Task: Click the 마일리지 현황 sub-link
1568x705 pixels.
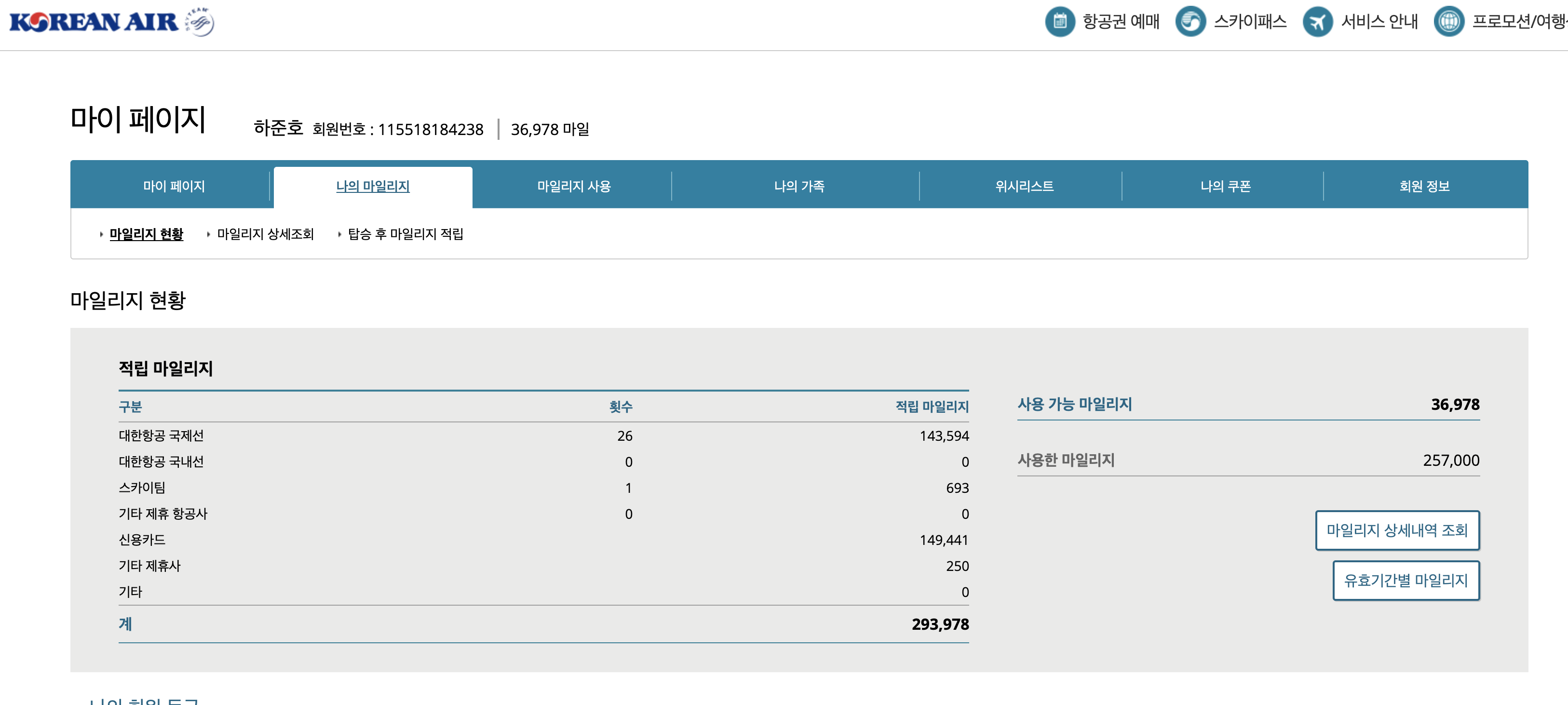Action: tap(146, 234)
